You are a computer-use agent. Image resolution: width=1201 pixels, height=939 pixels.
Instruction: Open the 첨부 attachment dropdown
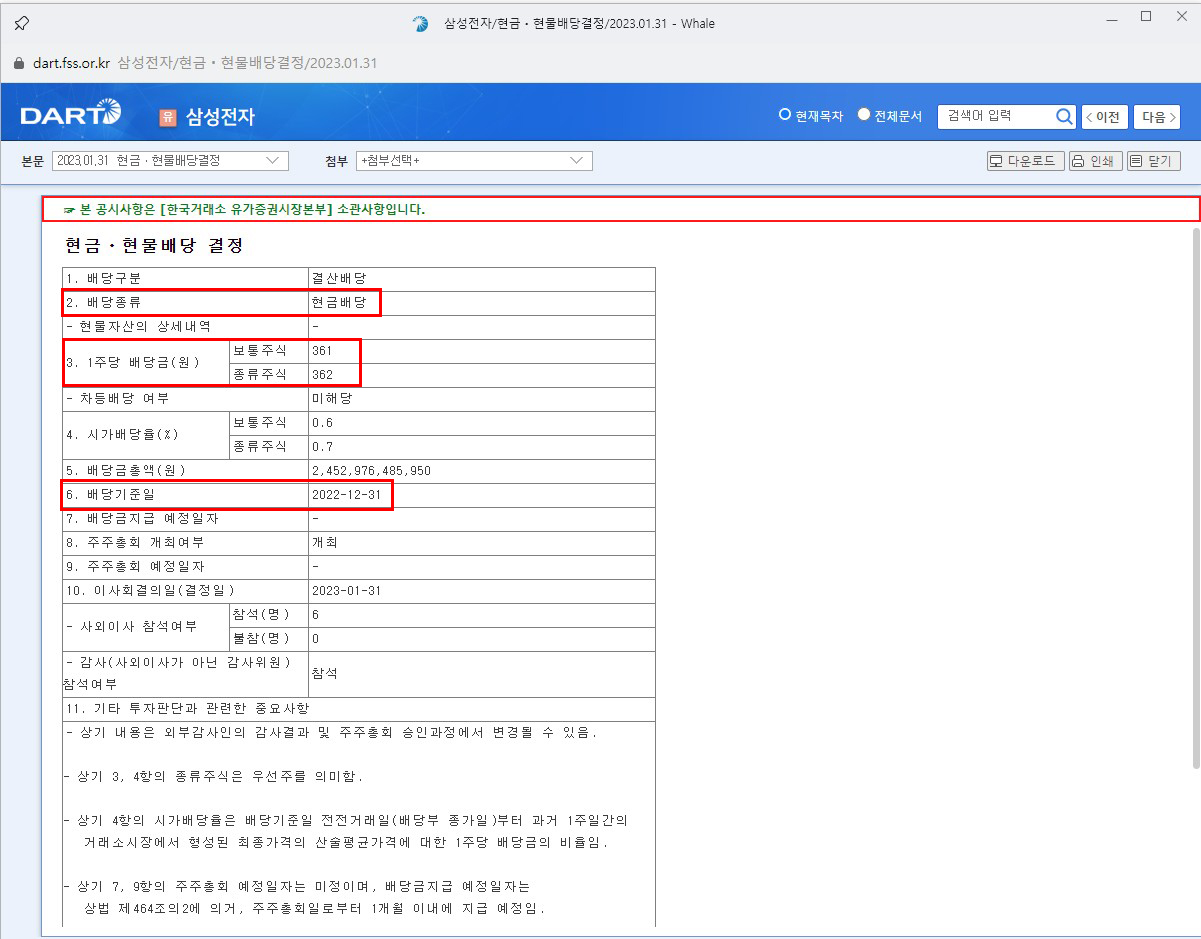pos(474,161)
